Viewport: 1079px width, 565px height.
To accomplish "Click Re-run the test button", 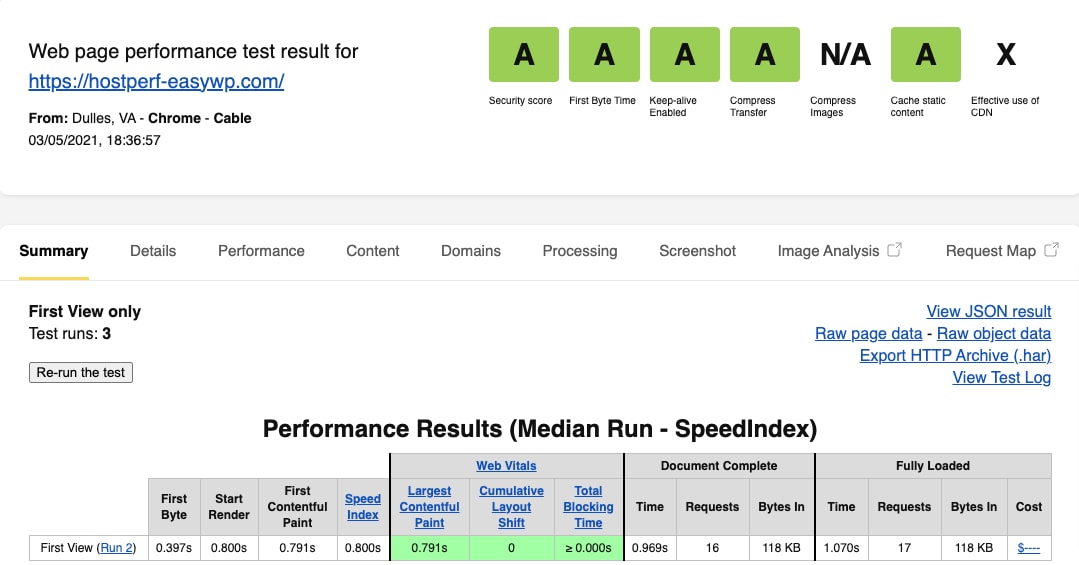I will coord(81,372).
